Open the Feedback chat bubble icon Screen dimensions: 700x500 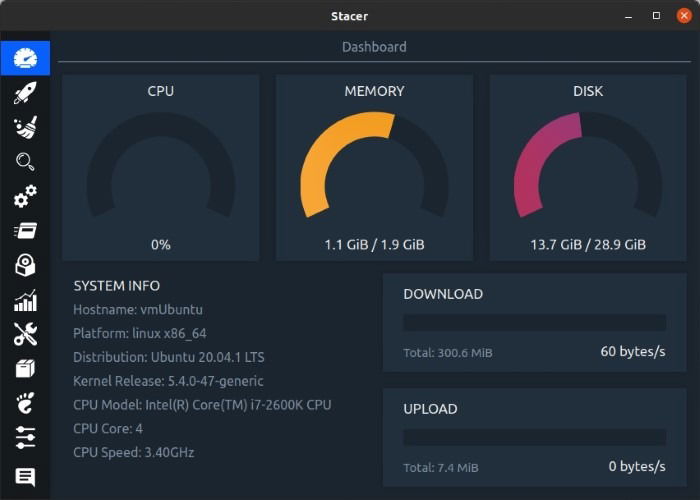(x=25, y=477)
